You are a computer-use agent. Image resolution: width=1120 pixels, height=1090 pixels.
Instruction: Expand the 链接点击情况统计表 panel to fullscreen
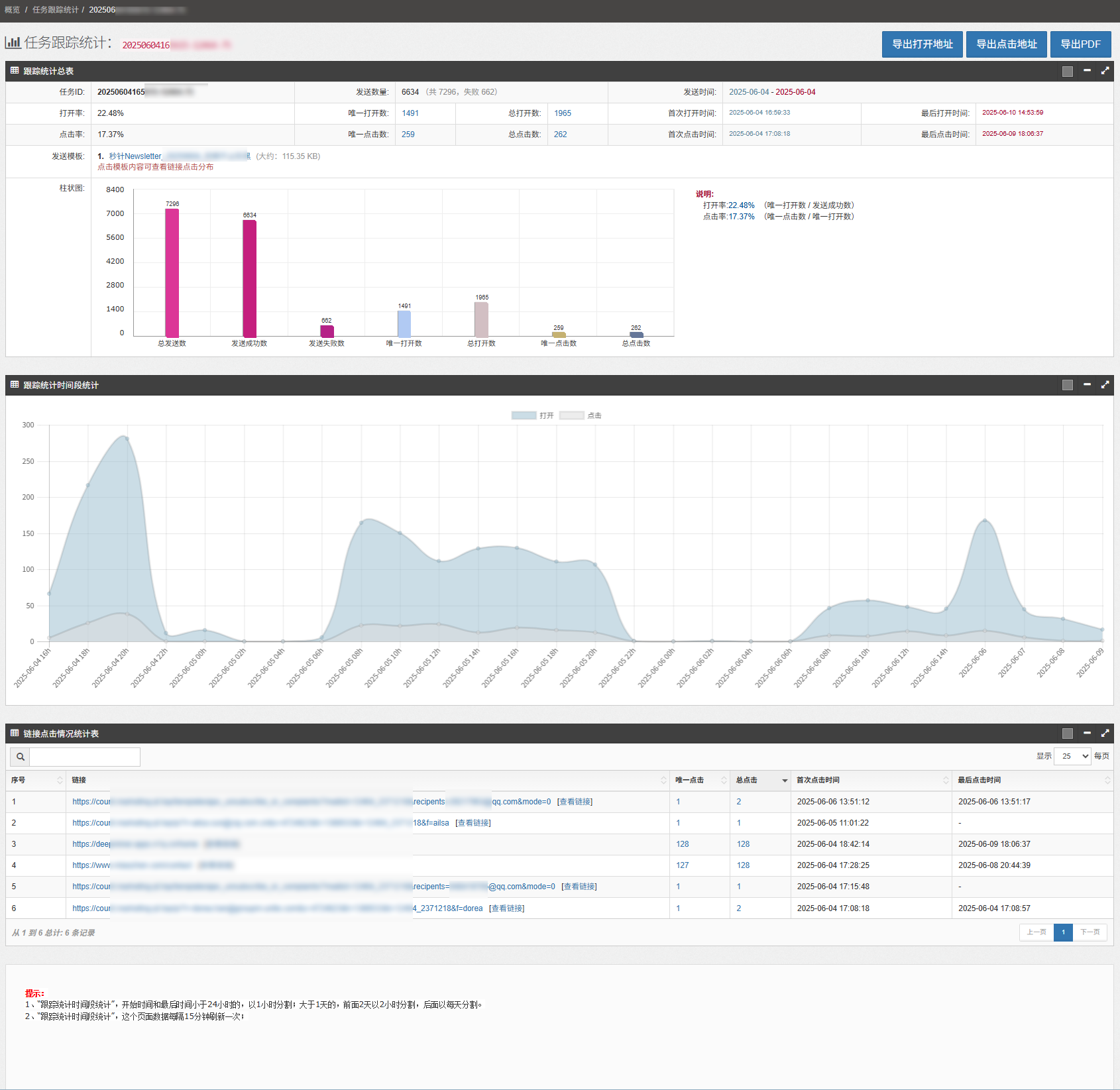coord(1105,734)
